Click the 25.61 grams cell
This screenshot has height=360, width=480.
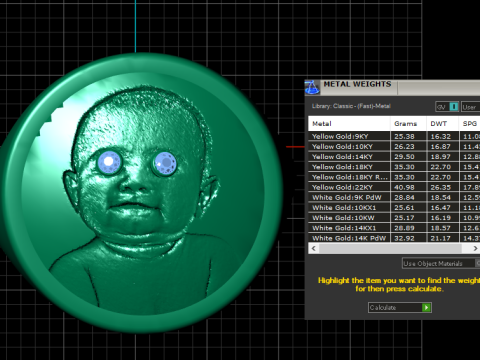[408, 208]
